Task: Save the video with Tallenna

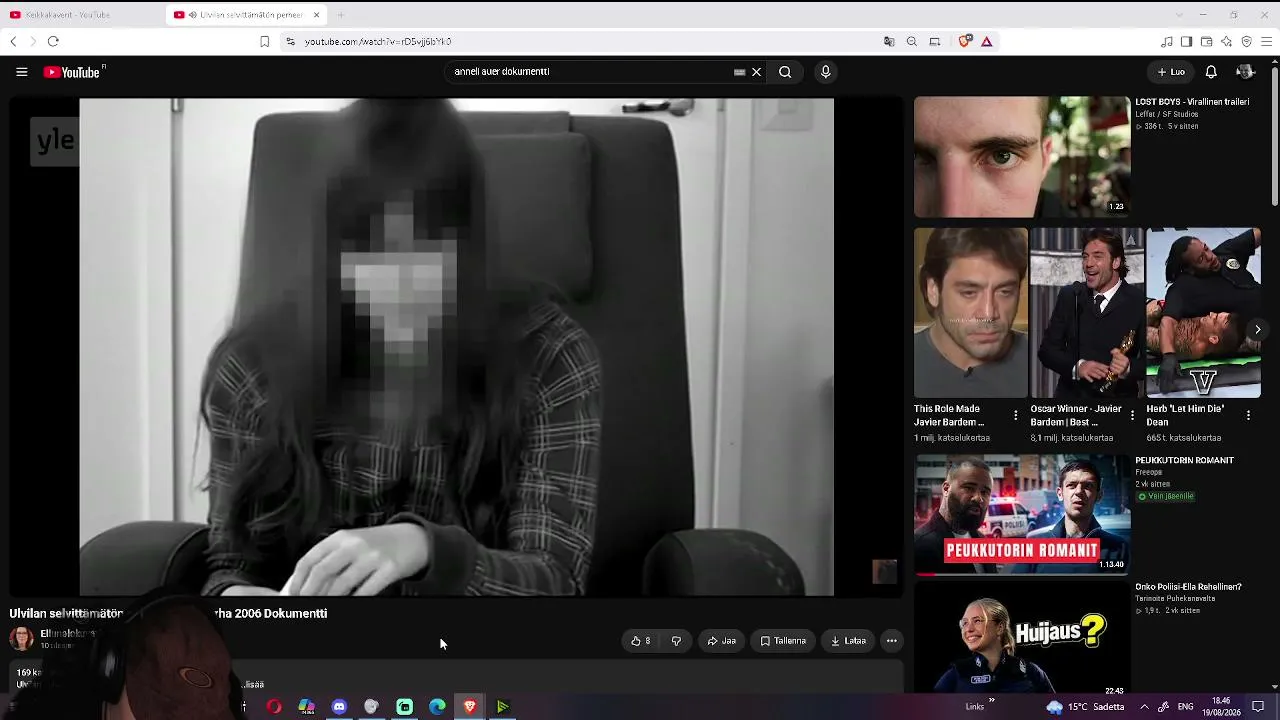Action: pos(783,641)
